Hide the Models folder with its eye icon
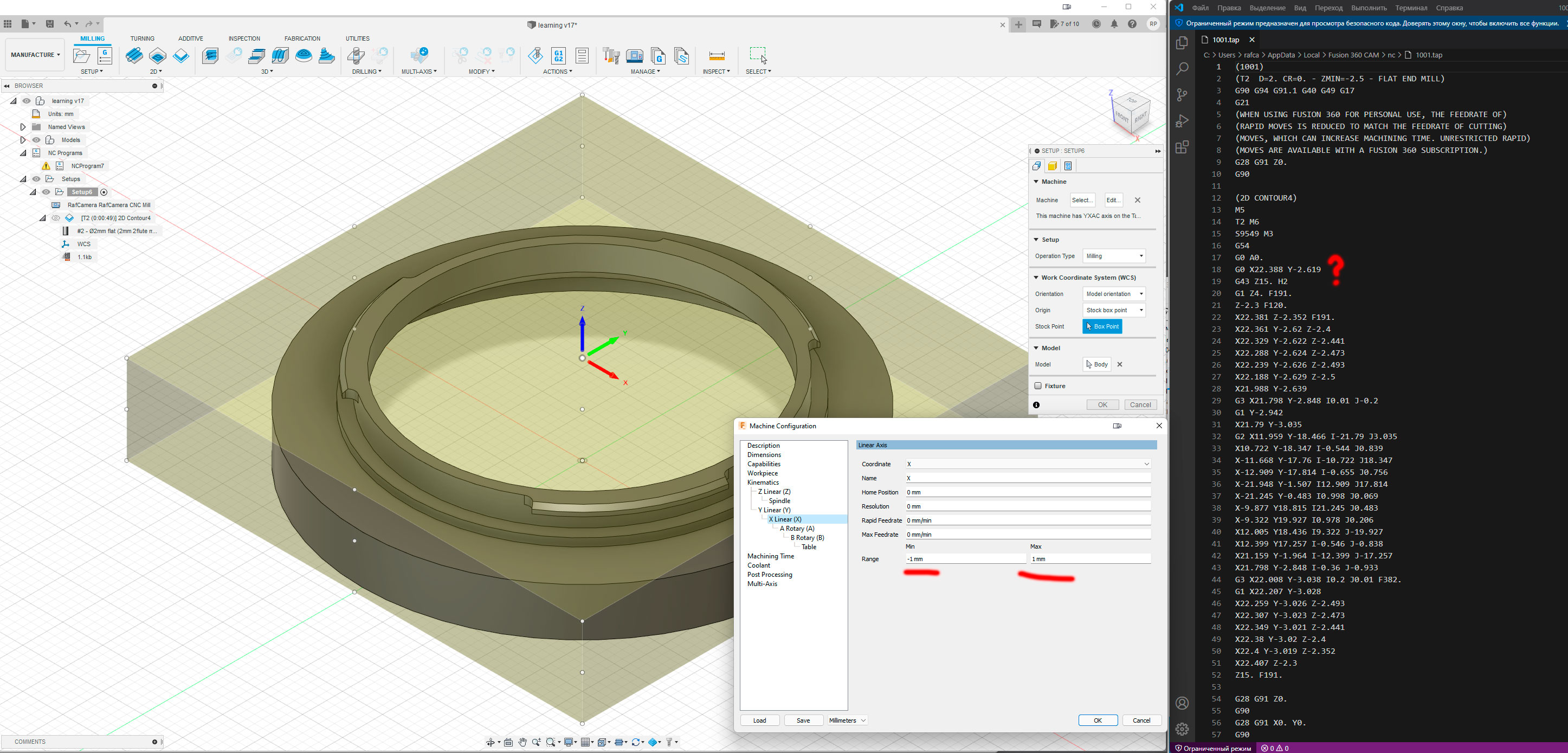 [x=36, y=140]
